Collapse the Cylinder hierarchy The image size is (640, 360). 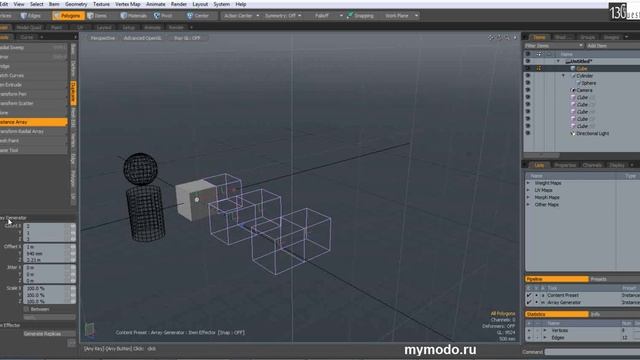(x=564, y=76)
